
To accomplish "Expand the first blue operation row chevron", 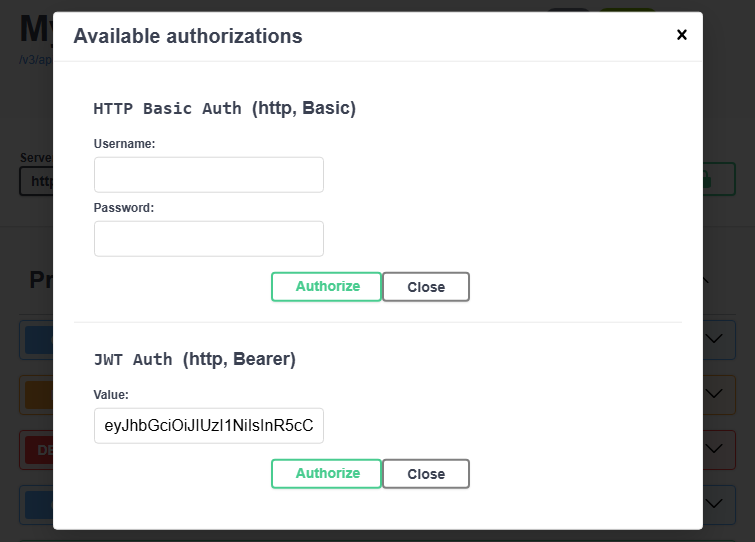I will pyautogui.click(x=715, y=339).
